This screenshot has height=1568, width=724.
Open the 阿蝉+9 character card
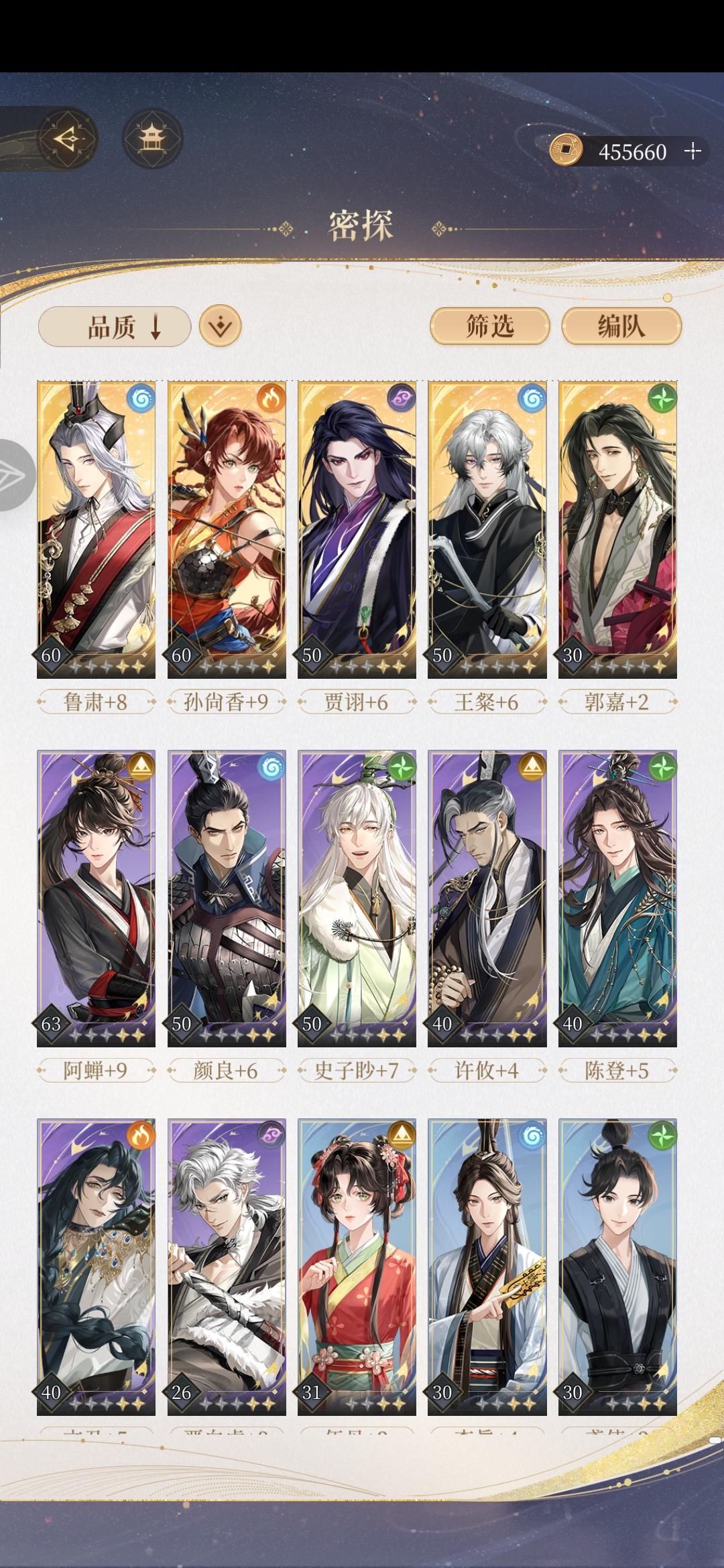coord(96,899)
